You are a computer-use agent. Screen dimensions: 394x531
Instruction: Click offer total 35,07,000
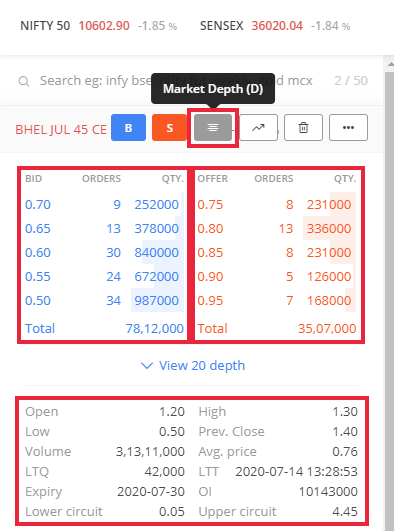pyautogui.click(x=327, y=328)
